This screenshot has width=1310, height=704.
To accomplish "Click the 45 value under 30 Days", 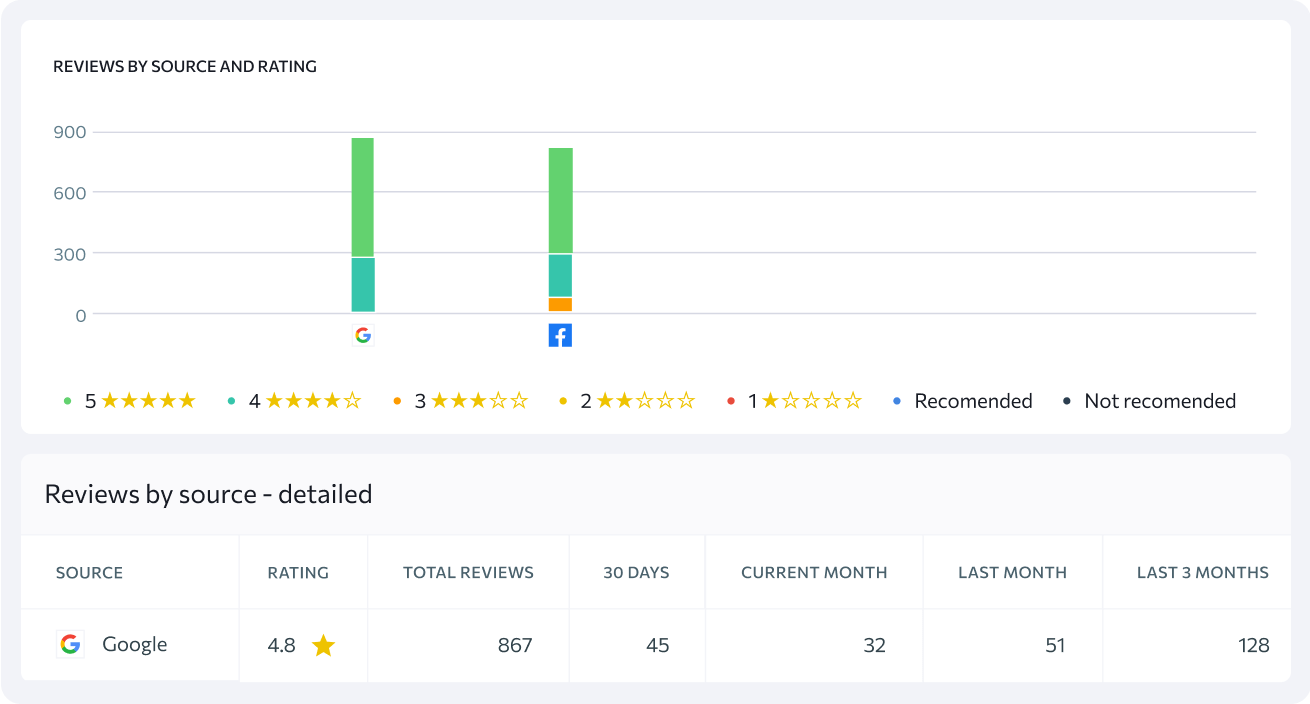I will [657, 645].
